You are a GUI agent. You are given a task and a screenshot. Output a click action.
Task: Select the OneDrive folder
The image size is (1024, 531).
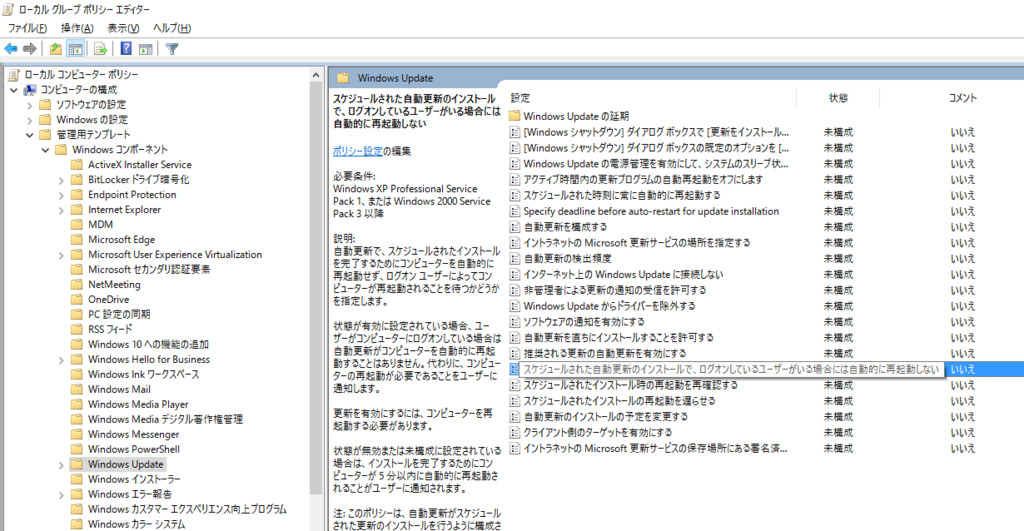point(108,300)
